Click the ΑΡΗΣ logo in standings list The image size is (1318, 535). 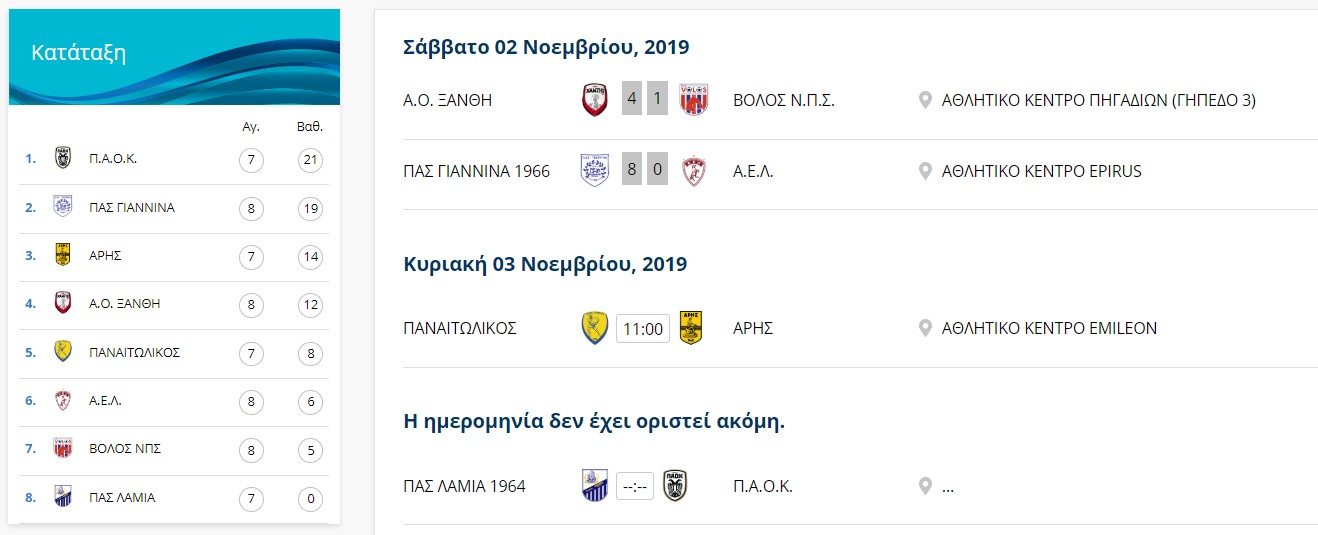coord(63,255)
